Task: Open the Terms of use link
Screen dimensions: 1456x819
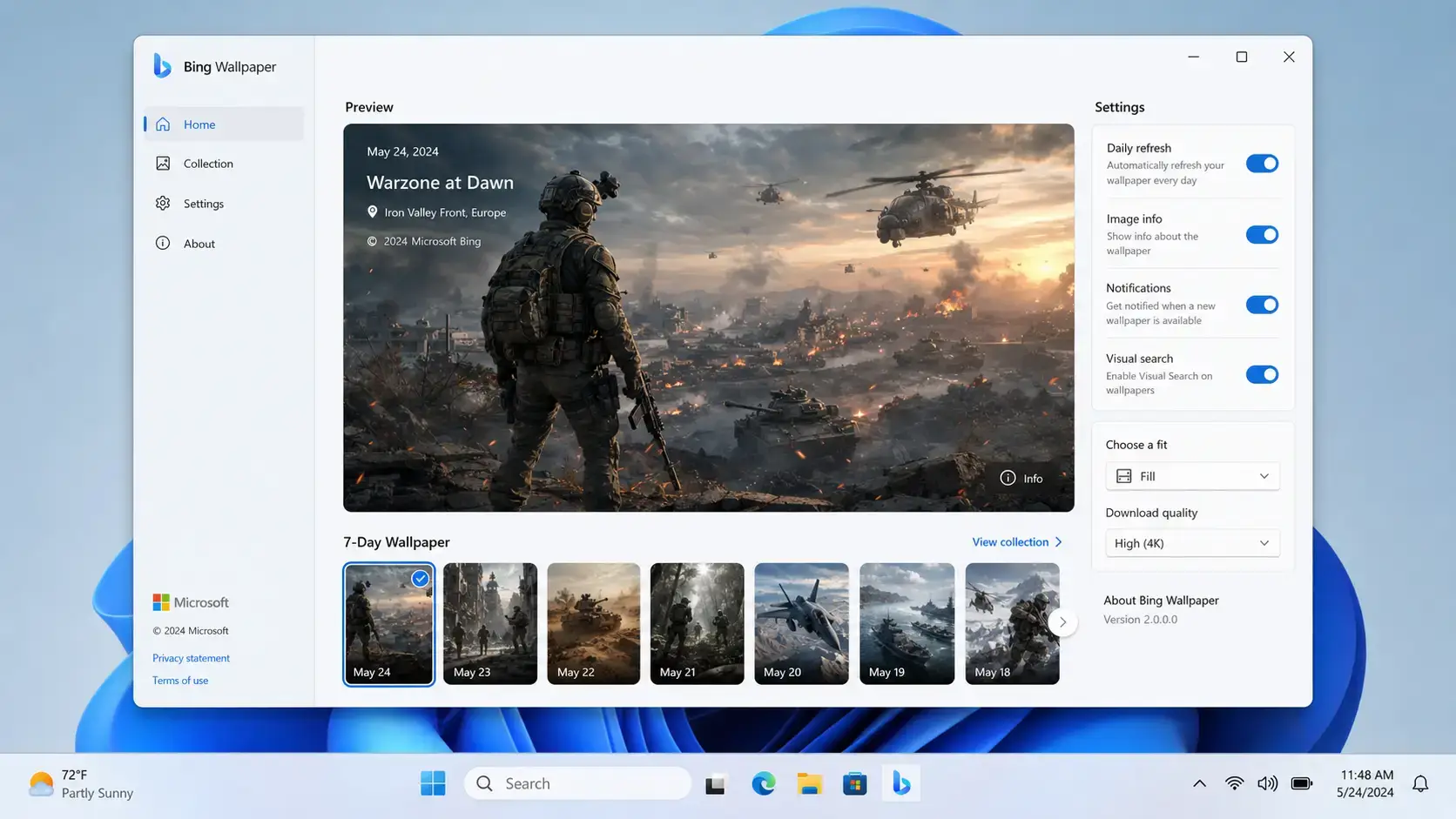Action: pos(180,681)
